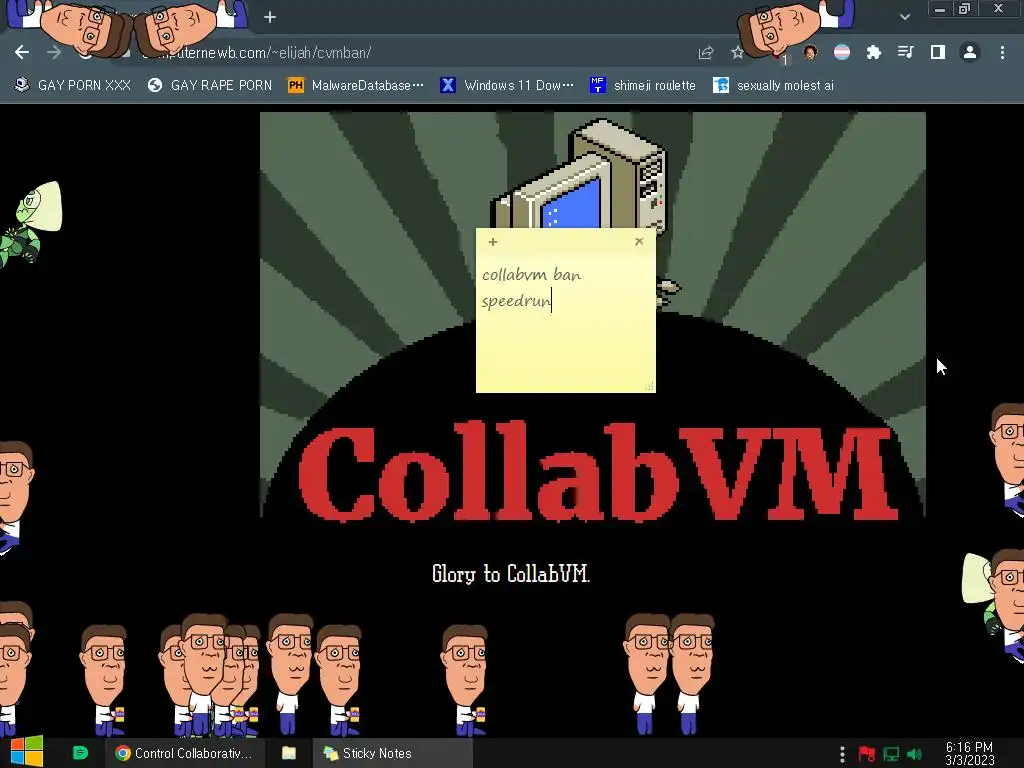Image resolution: width=1024 pixels, height=768 pixels.
Task: Open the media controls playlist icon
Action: click(905, 52)
